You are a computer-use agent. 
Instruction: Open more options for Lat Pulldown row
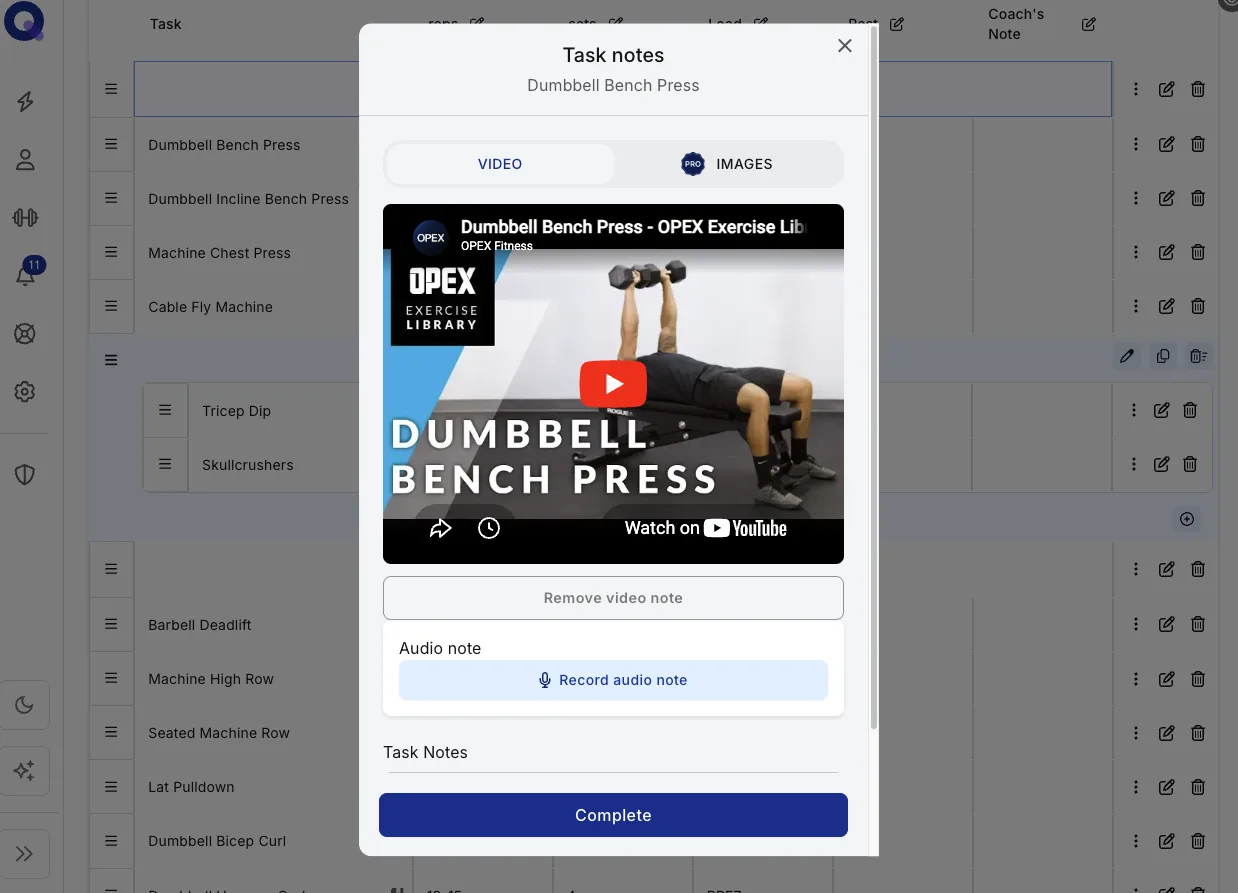click(1136, 787)
